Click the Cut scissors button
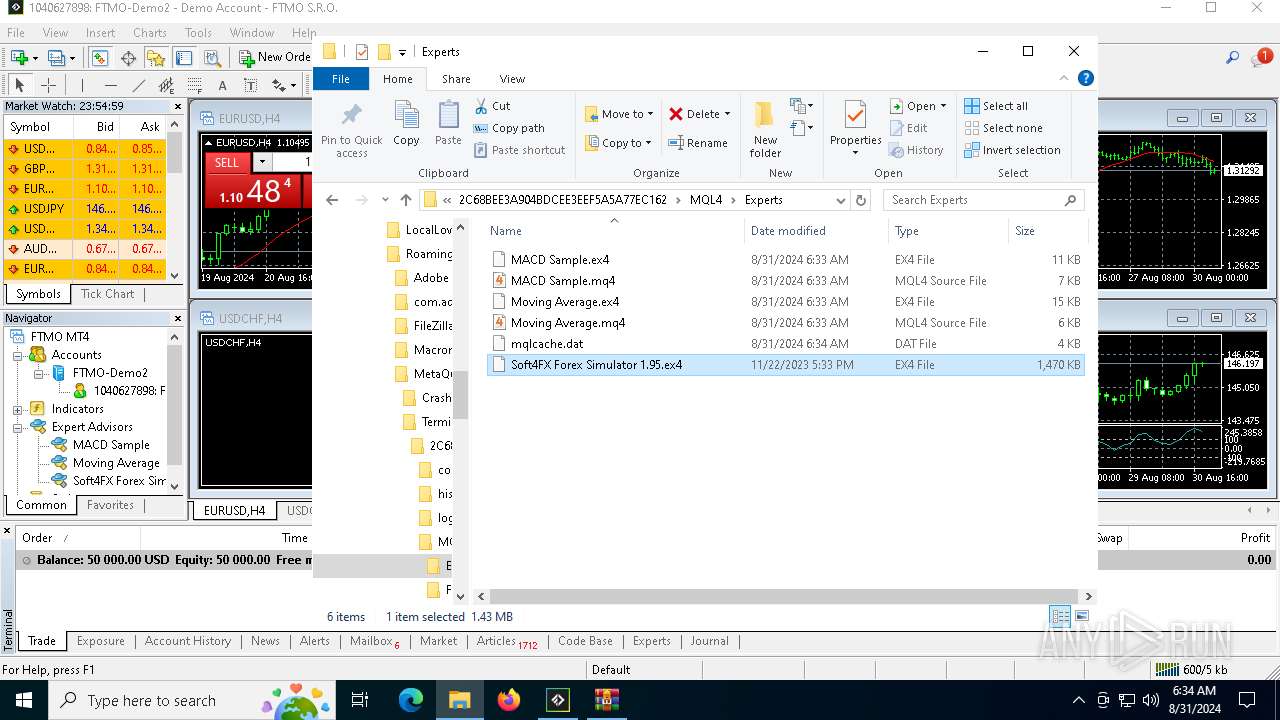 tap(492, 106)
